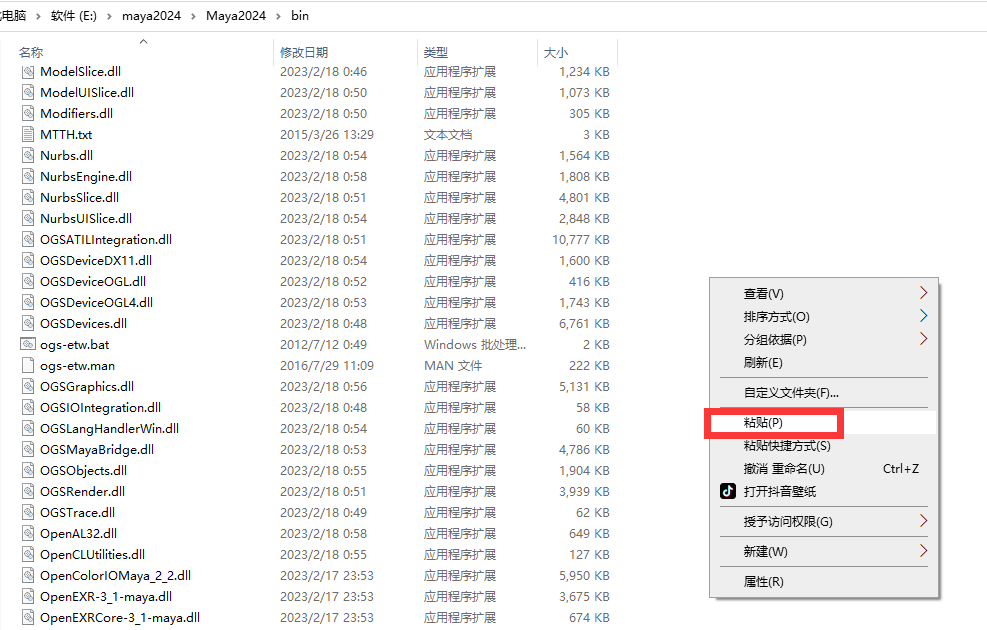Expand the 查看(V) submenu
The height and width of the screenshot is (630, 987).
pyautogui.click(x=823, y=293)
